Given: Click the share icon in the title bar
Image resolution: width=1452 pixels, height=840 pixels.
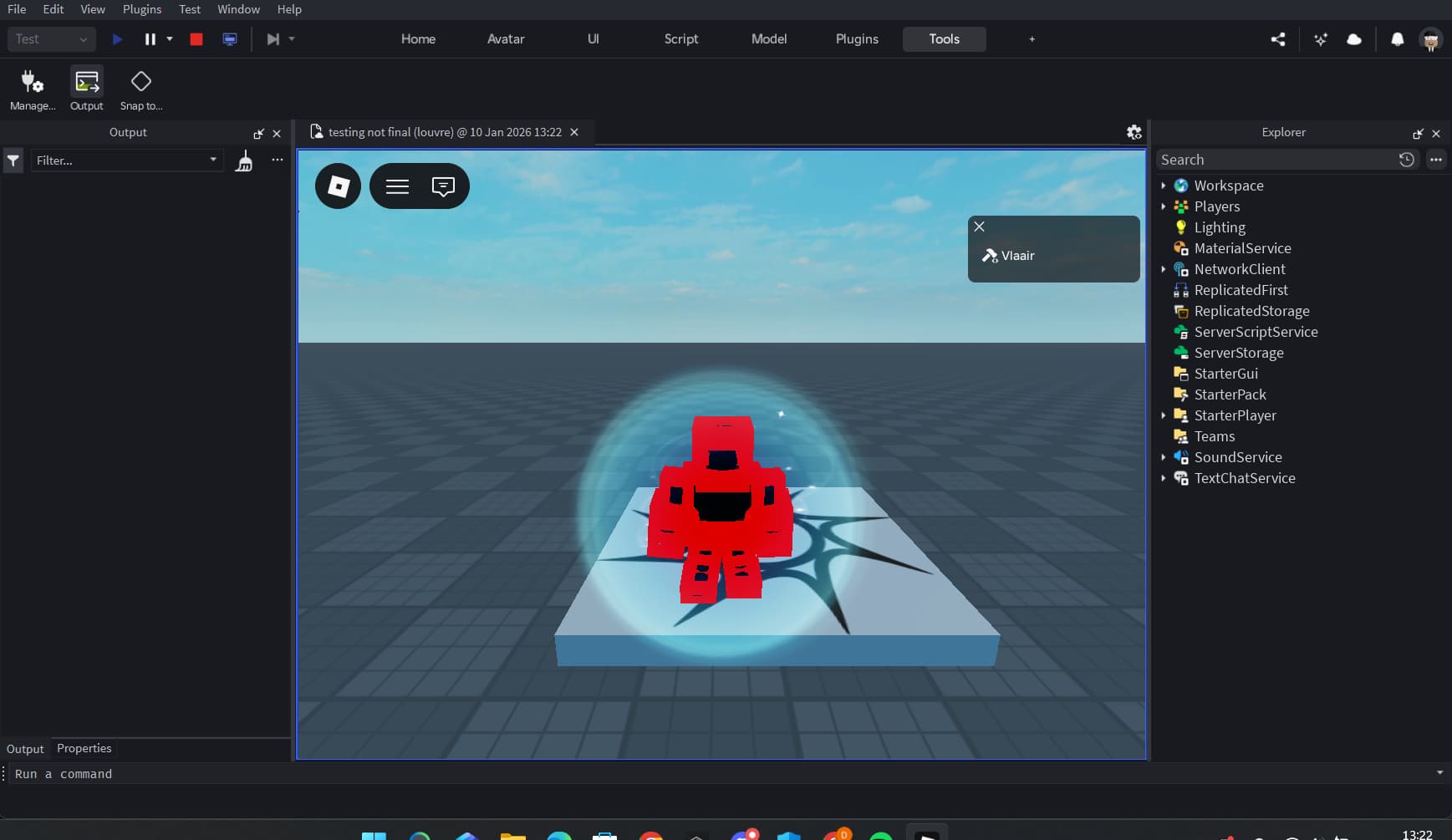Looking at the screenshot, I should (x=1278, y=38).
